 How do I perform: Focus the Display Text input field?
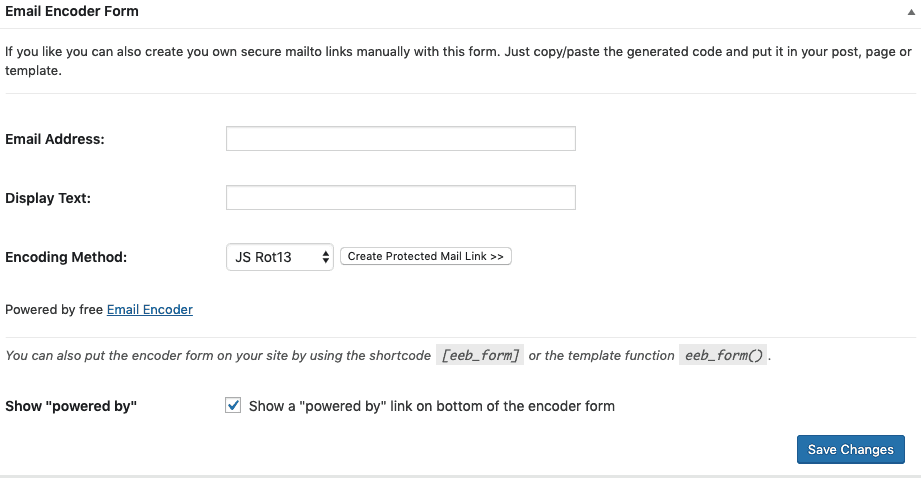pos(401,197)
